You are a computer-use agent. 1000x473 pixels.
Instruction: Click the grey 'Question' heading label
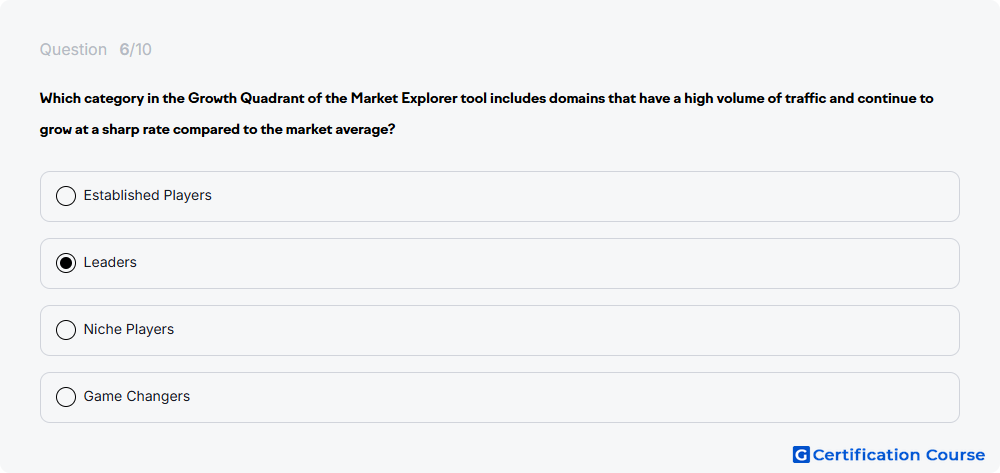[73, 50]
